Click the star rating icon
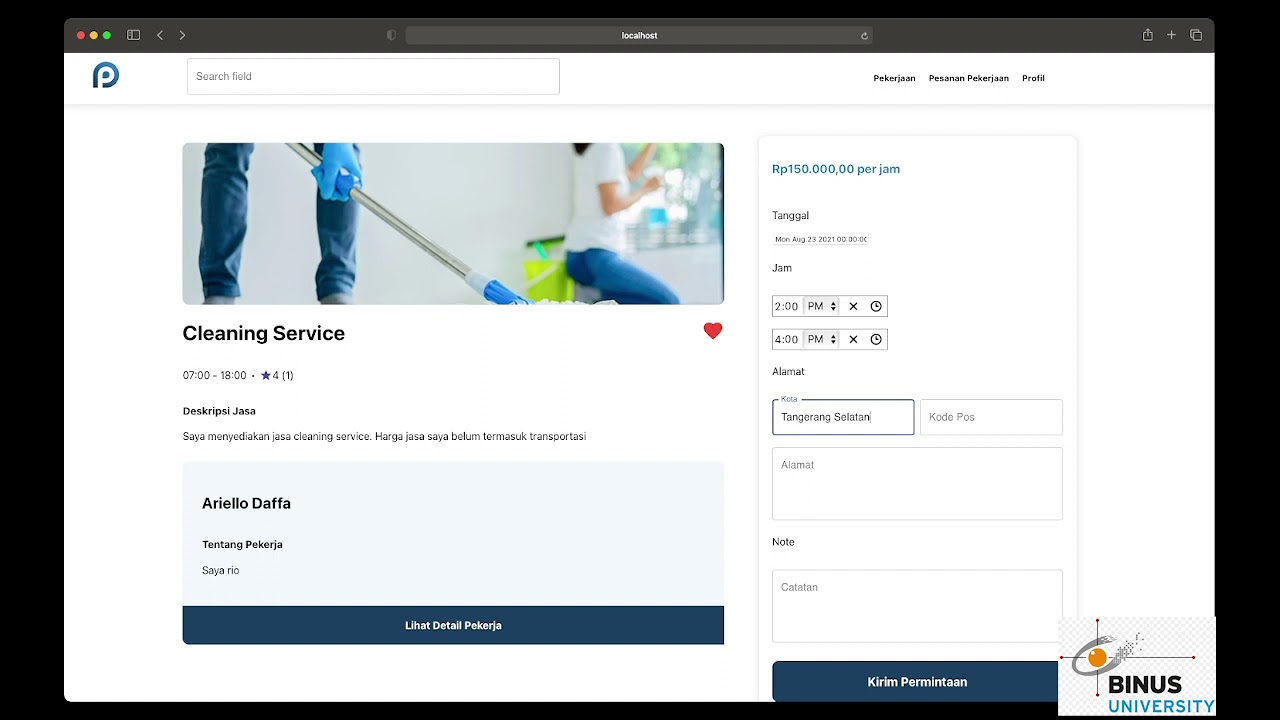 point(266,375)
